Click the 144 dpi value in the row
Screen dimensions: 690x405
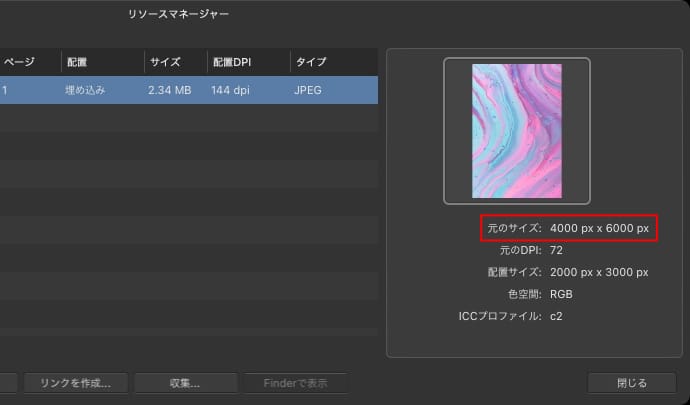click(x=232, y=90)
